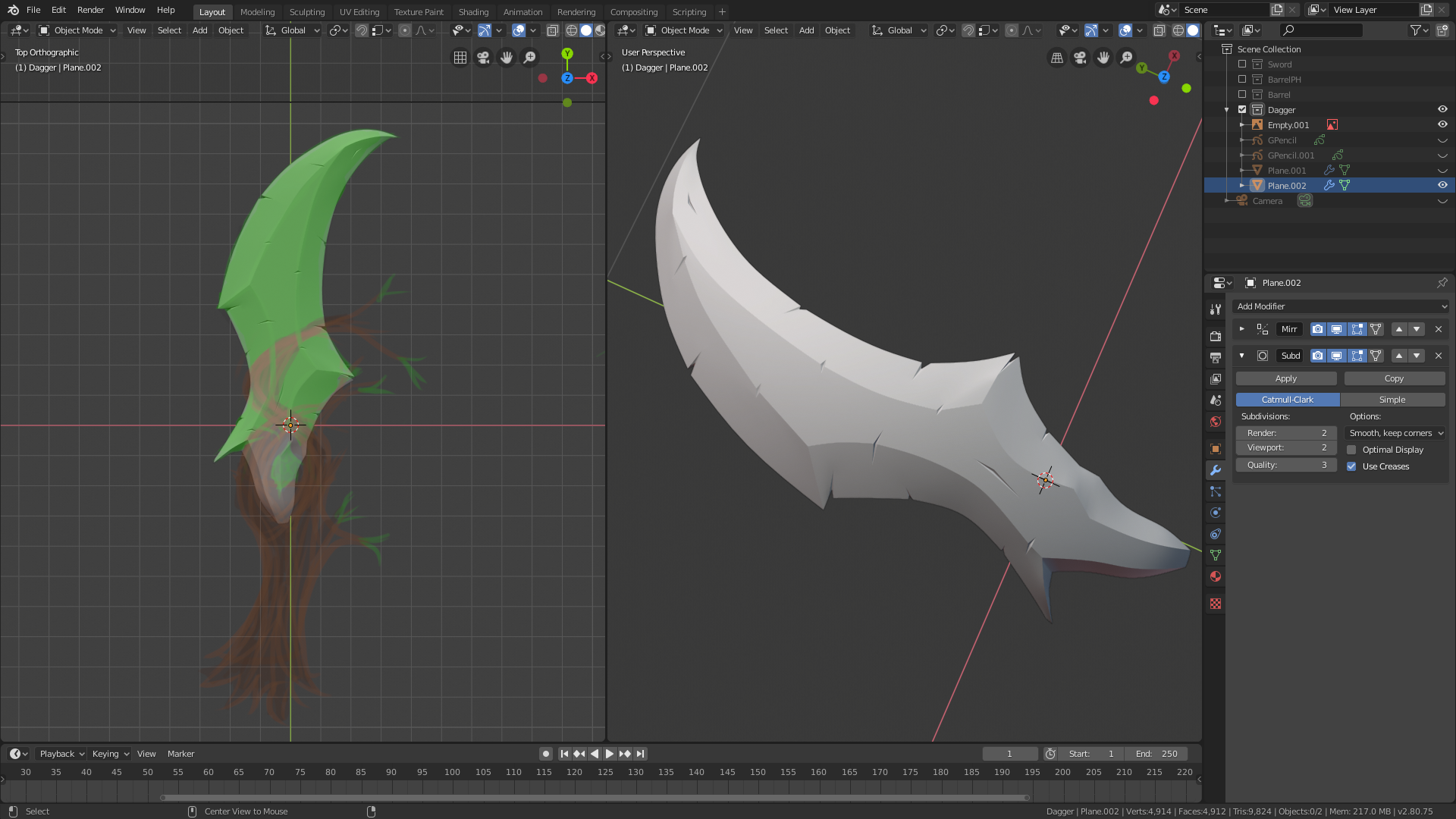The image size is (1456, 819).
Task: Enable the Optimal Display checkbox
Action: coord(1351,450)
